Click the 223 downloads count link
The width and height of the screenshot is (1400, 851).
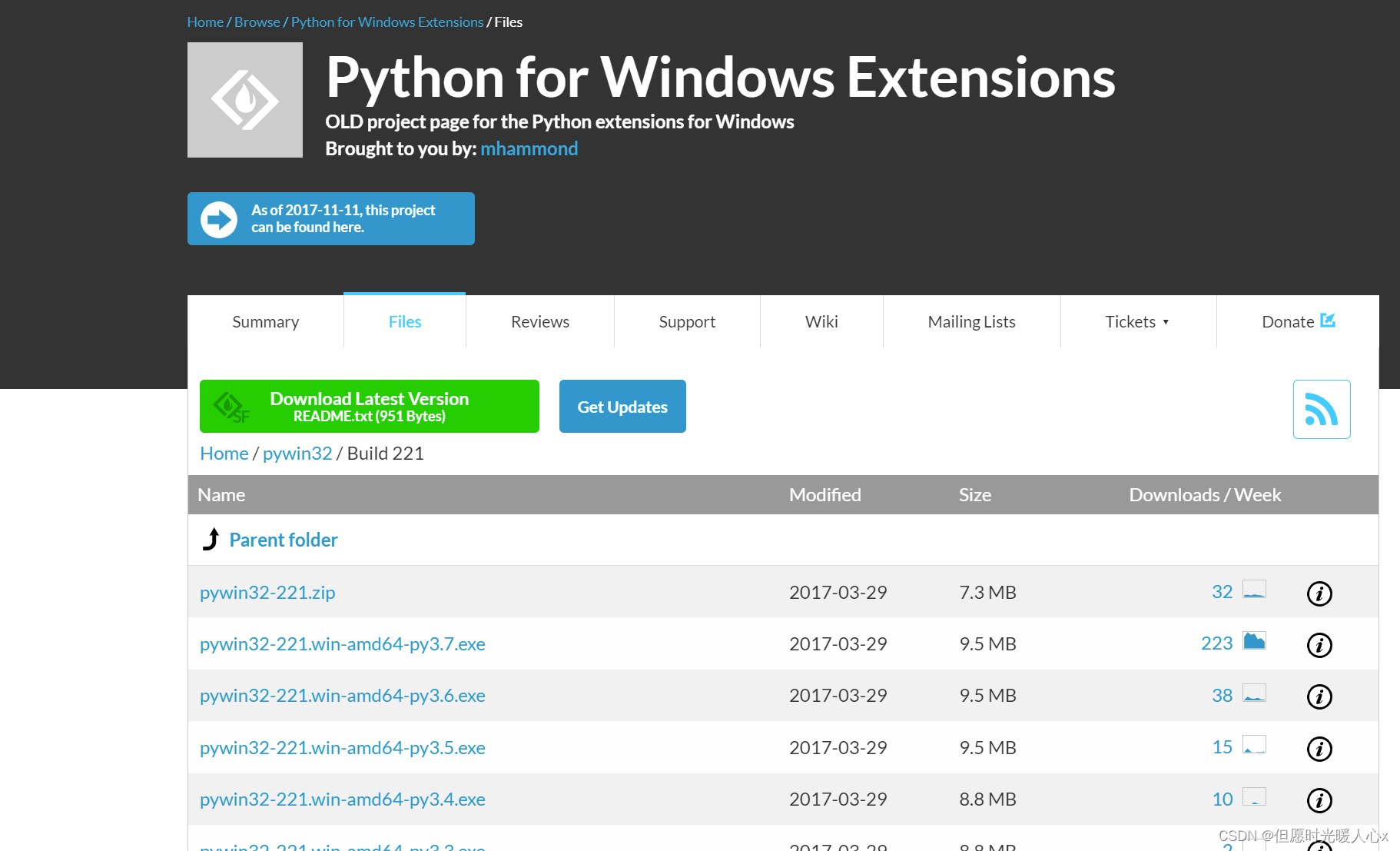click(x=1216, y=643)
